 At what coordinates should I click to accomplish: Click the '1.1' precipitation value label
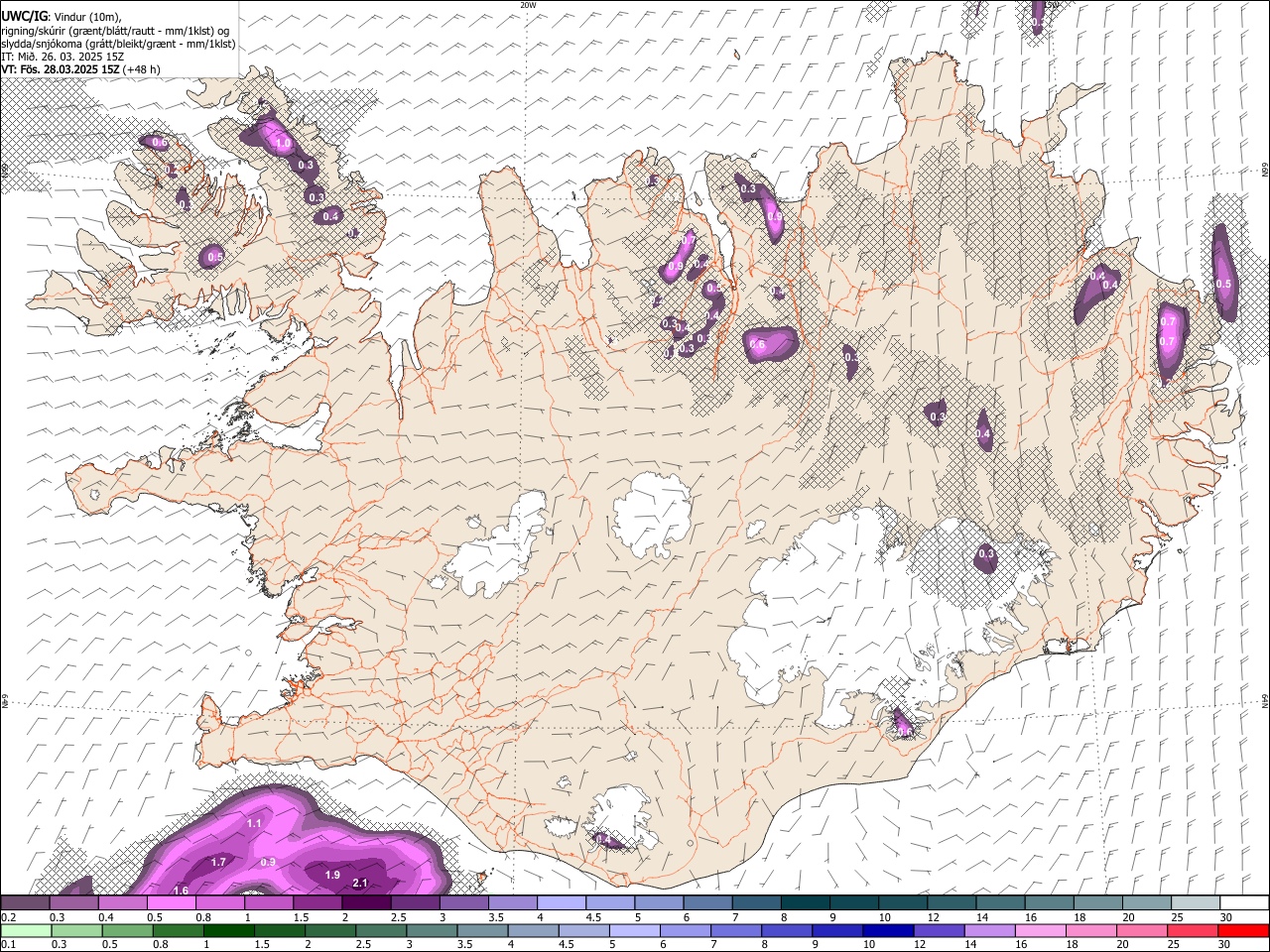click(254, 823)
